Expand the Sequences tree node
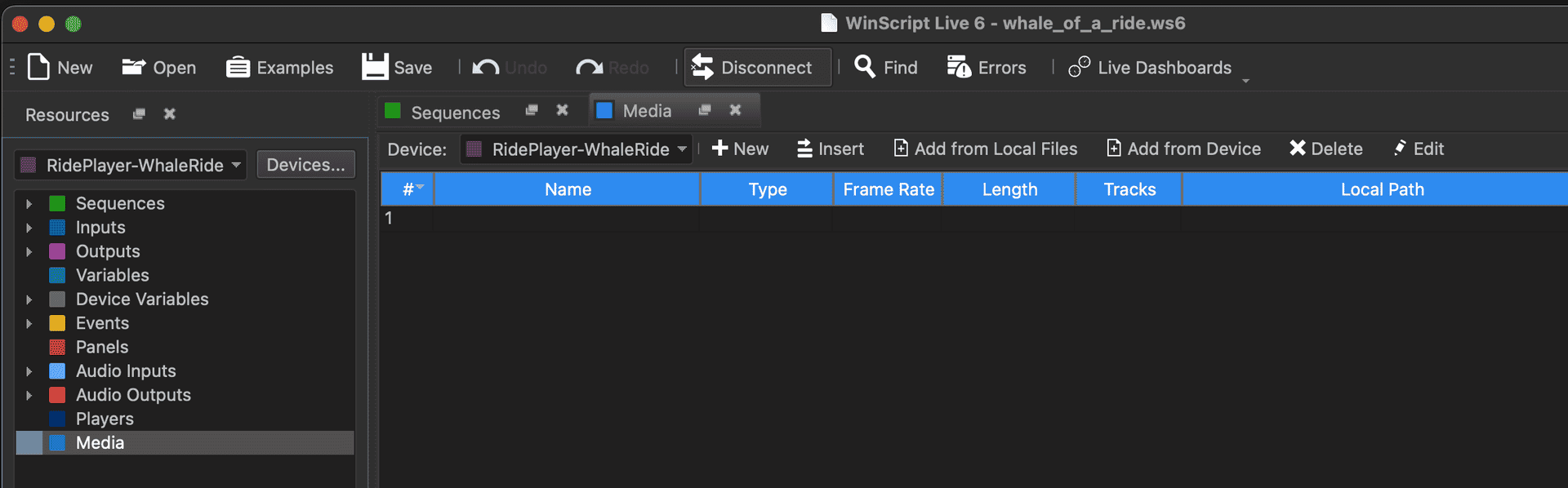Screen dimensions: 1568x488 (x=29, y=204)
